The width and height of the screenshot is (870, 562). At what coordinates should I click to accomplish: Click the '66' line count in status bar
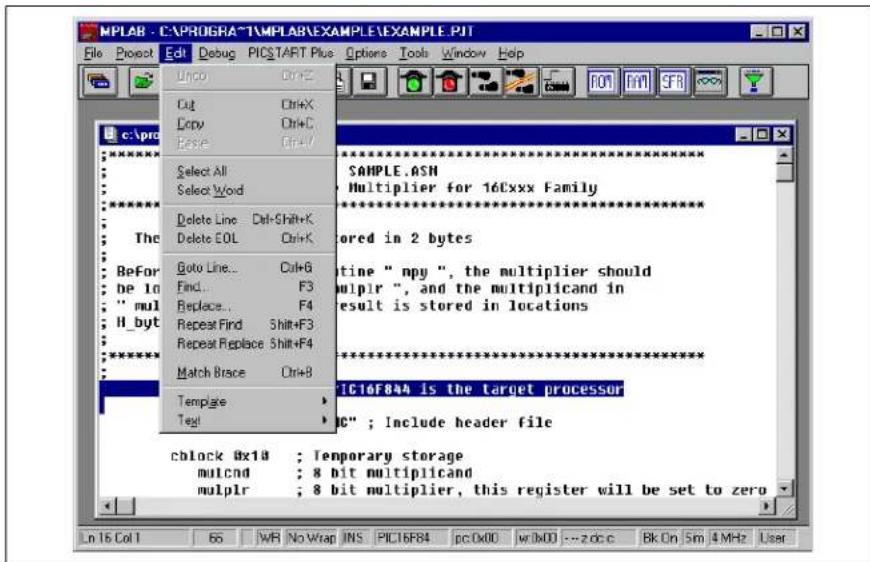216,538
